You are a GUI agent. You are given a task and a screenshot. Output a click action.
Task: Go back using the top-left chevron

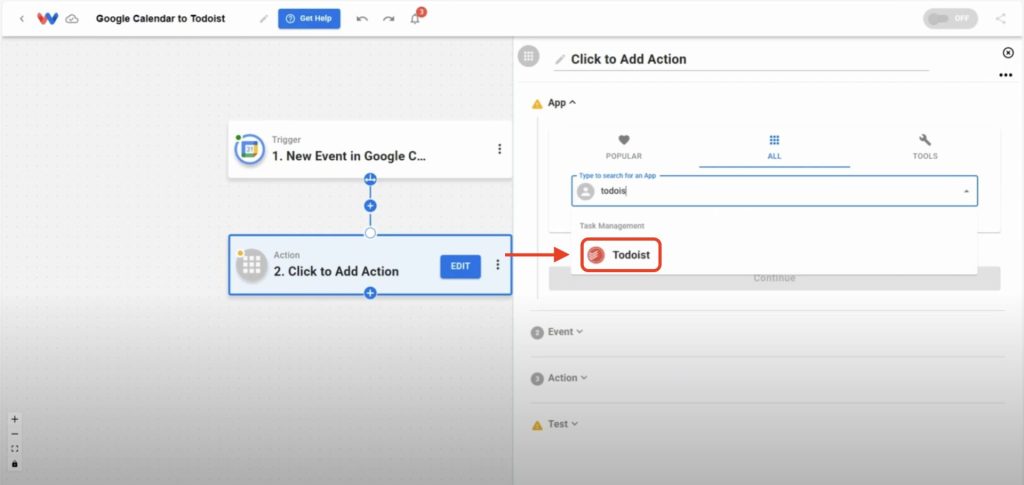coord(22,19)
